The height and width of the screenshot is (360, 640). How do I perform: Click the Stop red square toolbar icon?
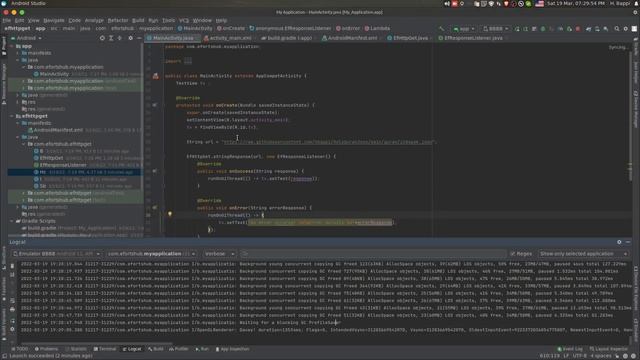[x=578, y=29]
